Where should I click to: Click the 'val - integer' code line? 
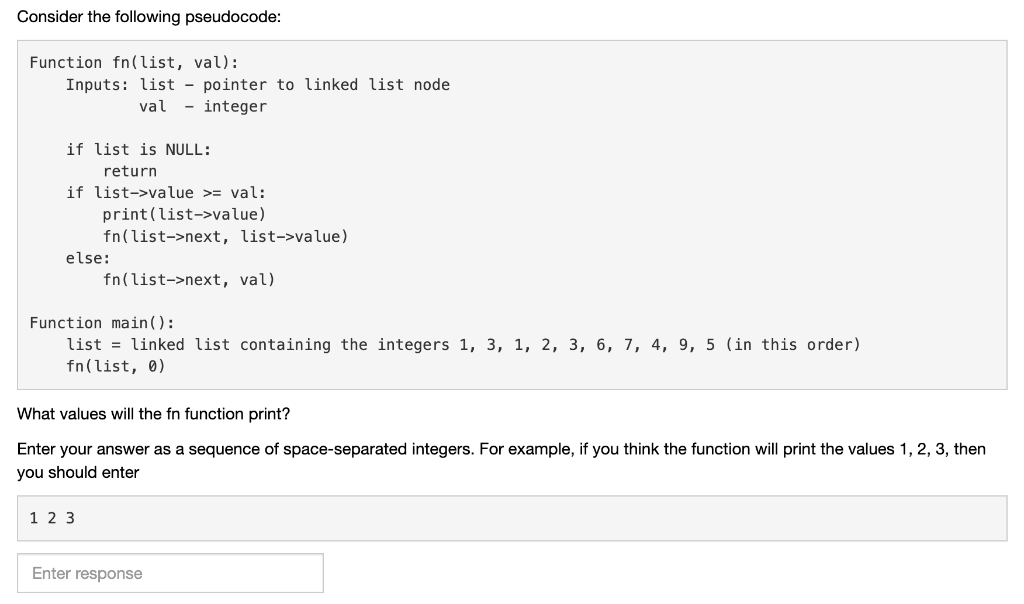[202, 106]
